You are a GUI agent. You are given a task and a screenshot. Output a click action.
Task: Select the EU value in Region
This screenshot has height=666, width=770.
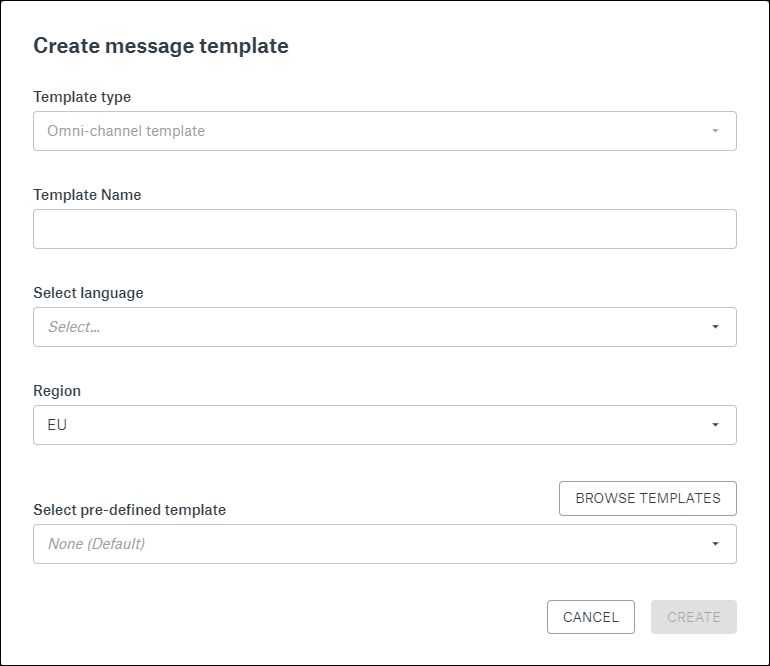(57, 425)
